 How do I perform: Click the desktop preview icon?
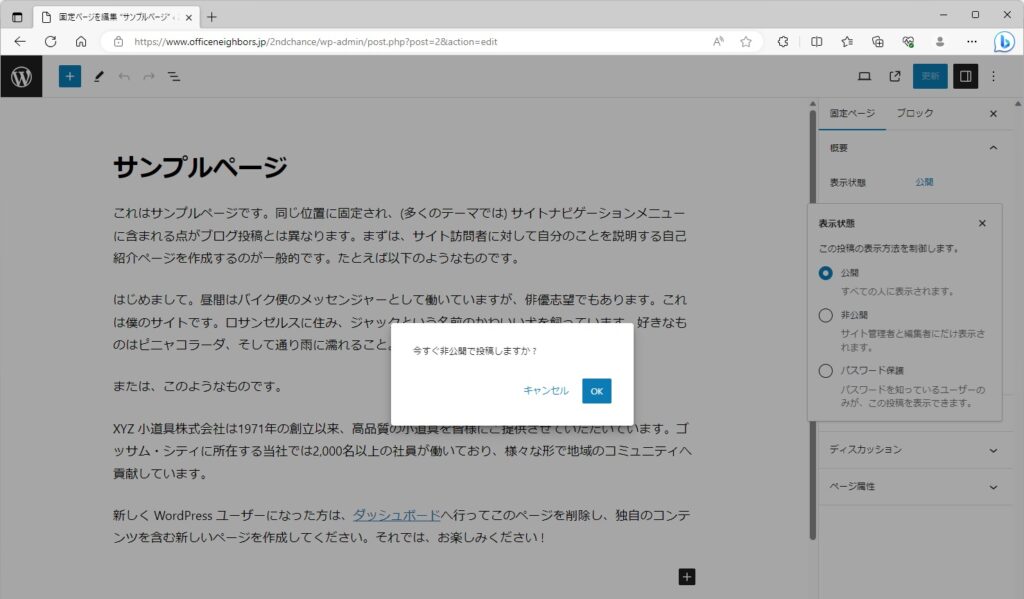coord(865,76)
